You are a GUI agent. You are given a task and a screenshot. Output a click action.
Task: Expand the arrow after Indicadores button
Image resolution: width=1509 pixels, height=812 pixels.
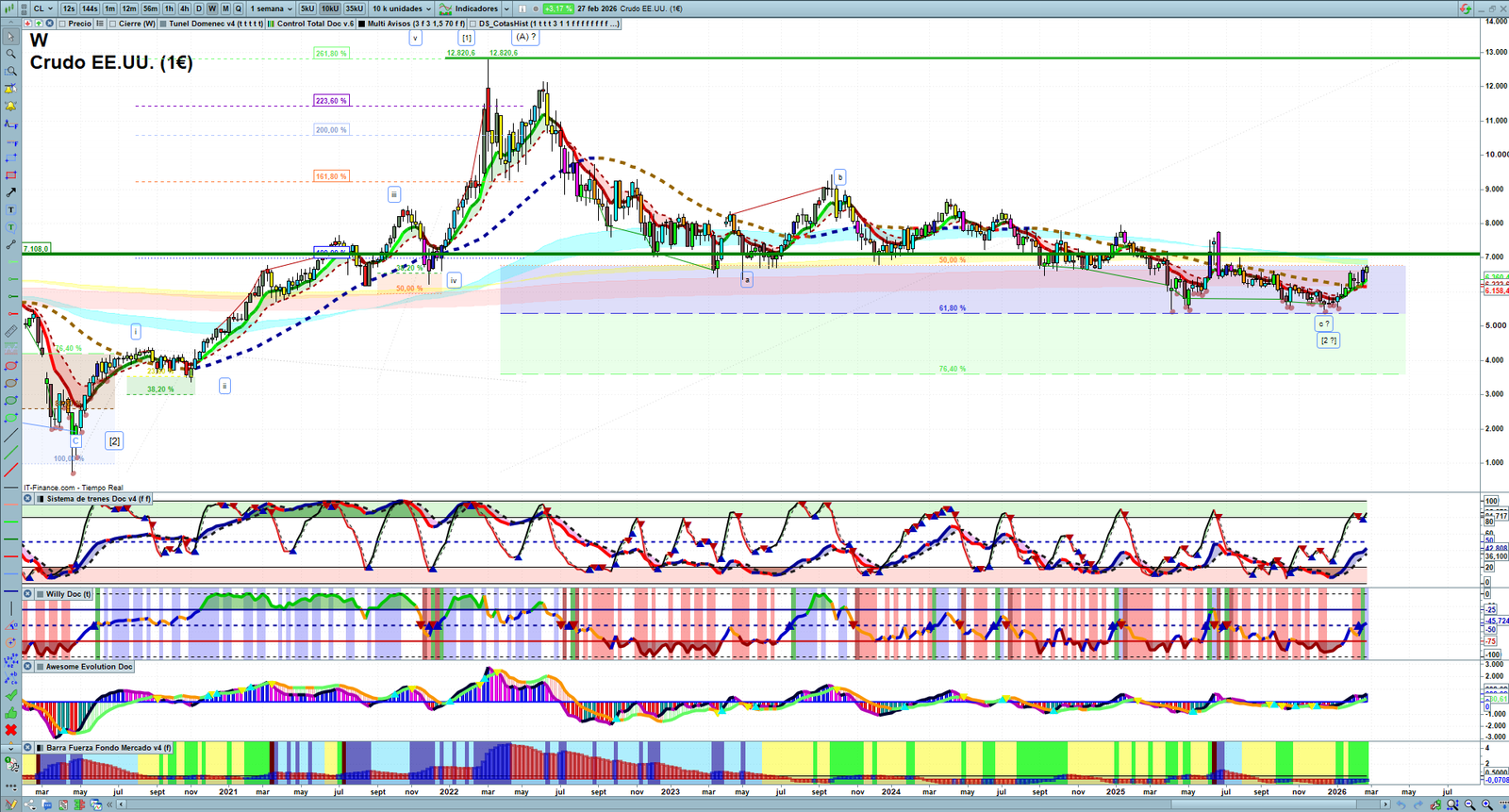click(x=506, y=8)
